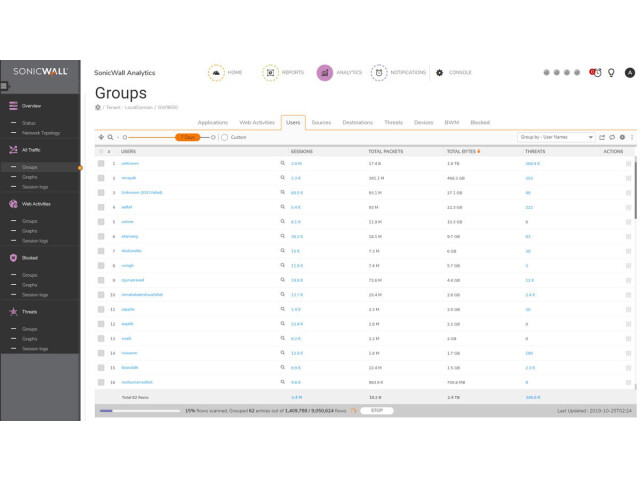Switch to the Web Activities tab
Image resolution: width=640 pixels, height=480 pixels.
[257, 122]
